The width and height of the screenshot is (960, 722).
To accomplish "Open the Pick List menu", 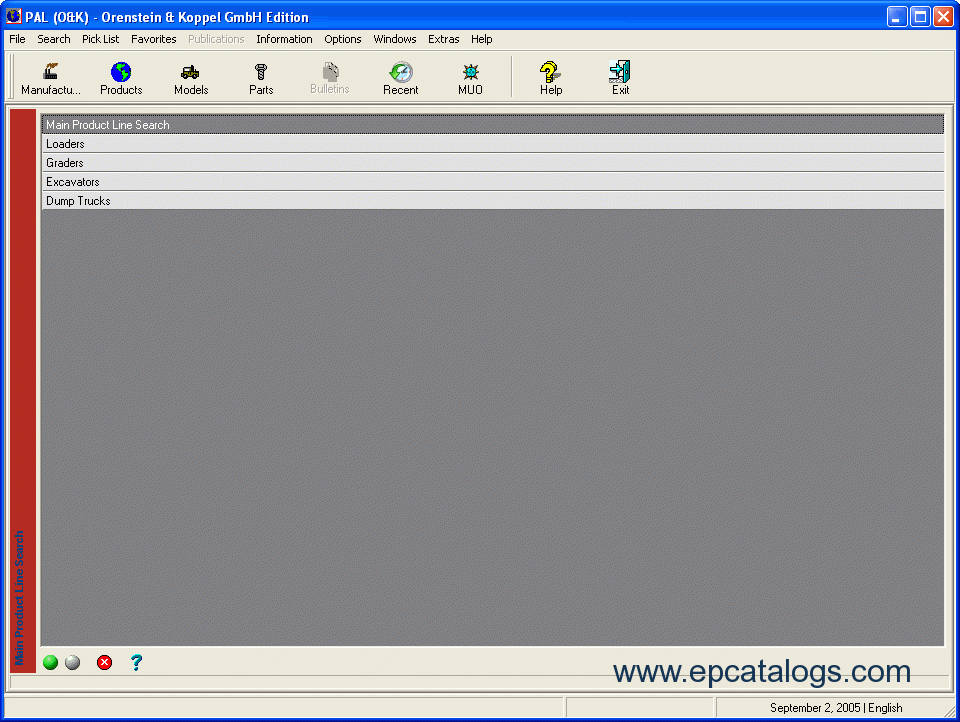I will [x=100, y=39].
